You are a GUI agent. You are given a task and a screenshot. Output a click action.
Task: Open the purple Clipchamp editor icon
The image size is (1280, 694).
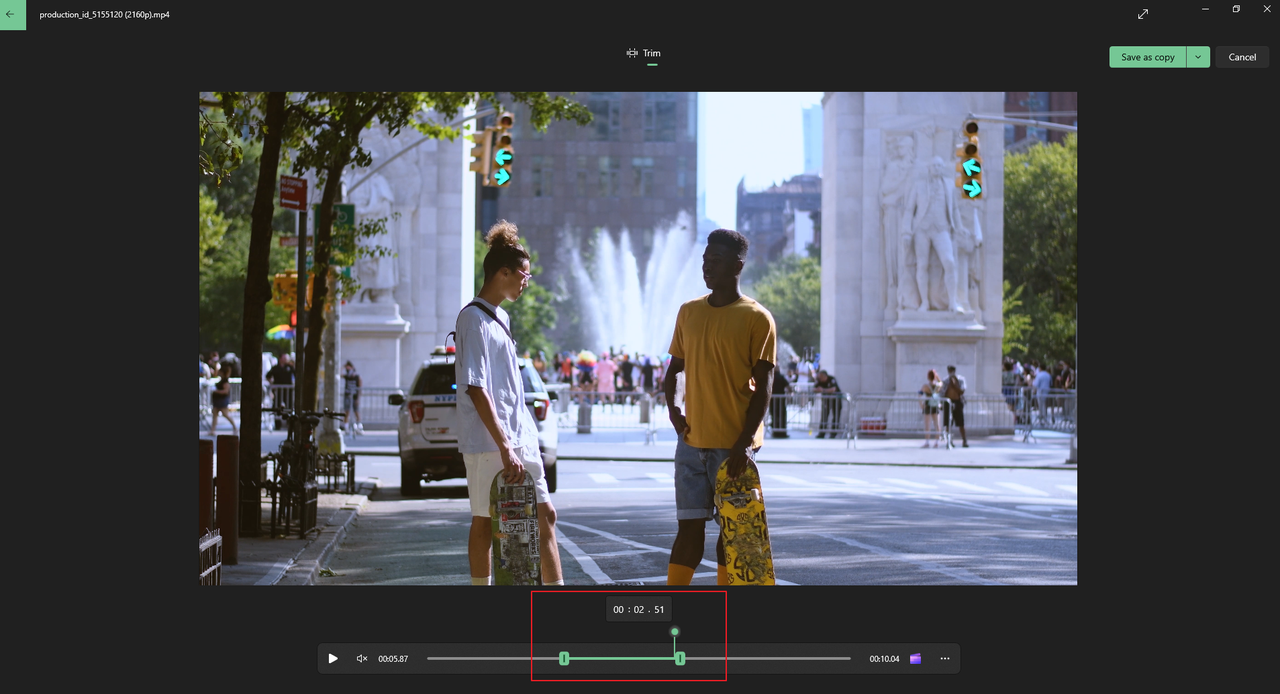[915, 658]
